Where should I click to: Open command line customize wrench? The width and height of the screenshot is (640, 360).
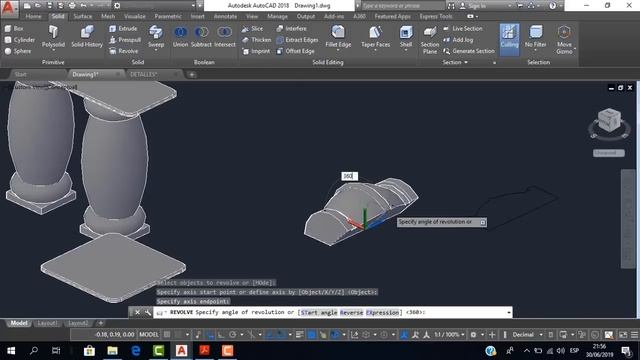pyautogui.click(x=147, y=313)
